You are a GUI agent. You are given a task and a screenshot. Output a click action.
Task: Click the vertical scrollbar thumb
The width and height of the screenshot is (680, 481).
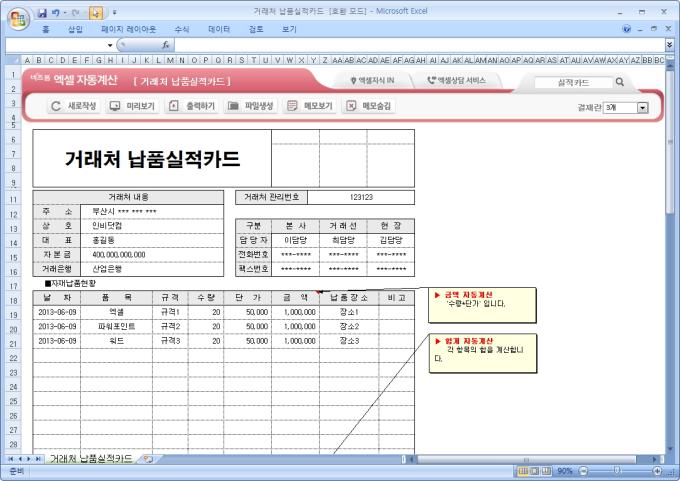[x=670, y=142]
